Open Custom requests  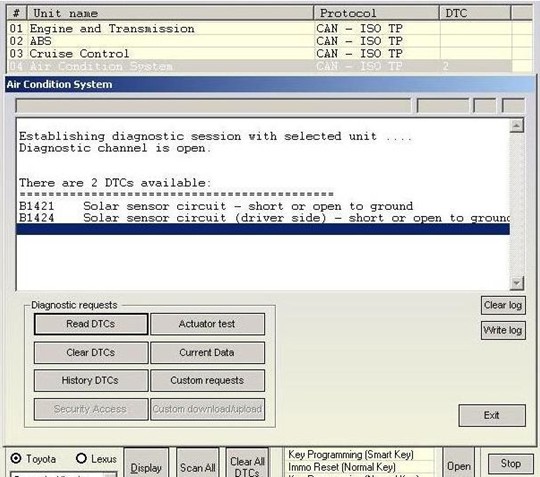coord(207,380)
